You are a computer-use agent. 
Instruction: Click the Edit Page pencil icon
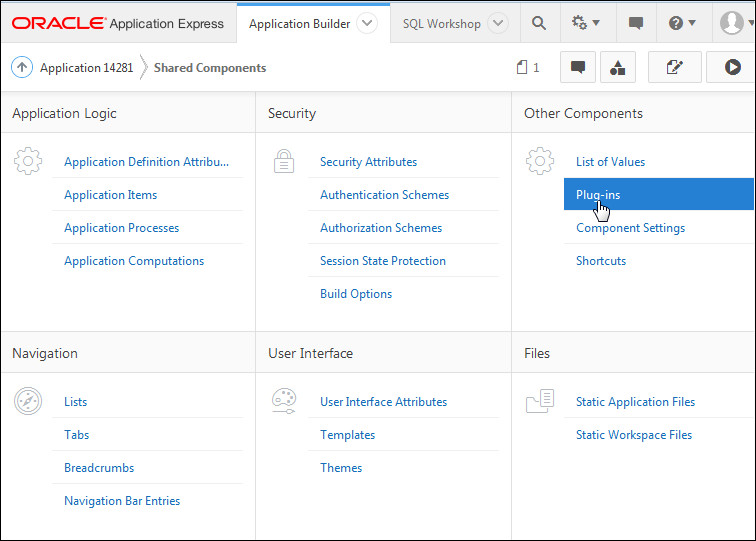pos(674,68)
